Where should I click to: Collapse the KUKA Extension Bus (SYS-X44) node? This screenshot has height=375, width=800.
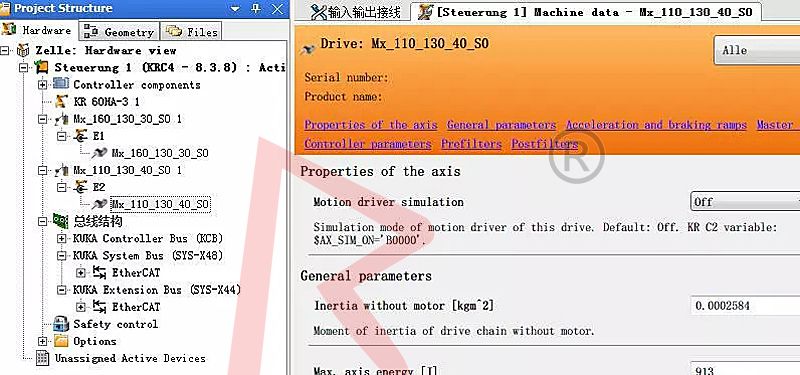pos(62,290)
